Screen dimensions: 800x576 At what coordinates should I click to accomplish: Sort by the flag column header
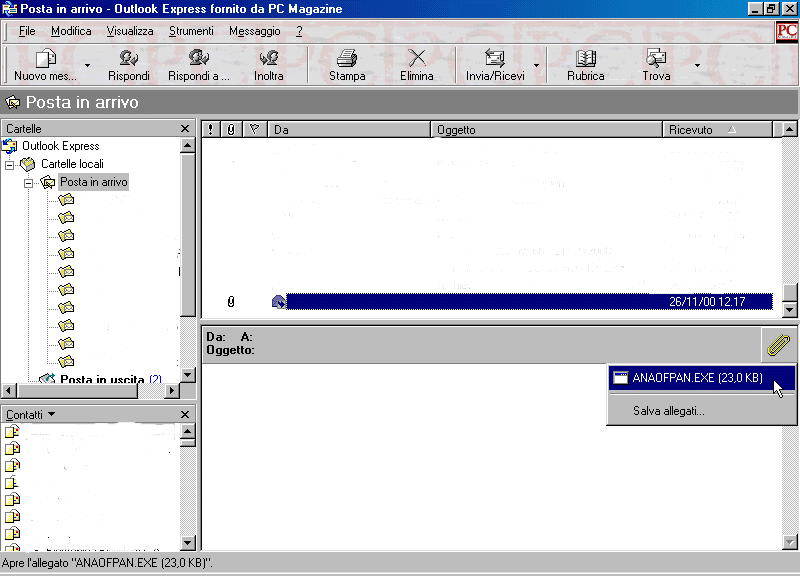(x=254, y=130)
